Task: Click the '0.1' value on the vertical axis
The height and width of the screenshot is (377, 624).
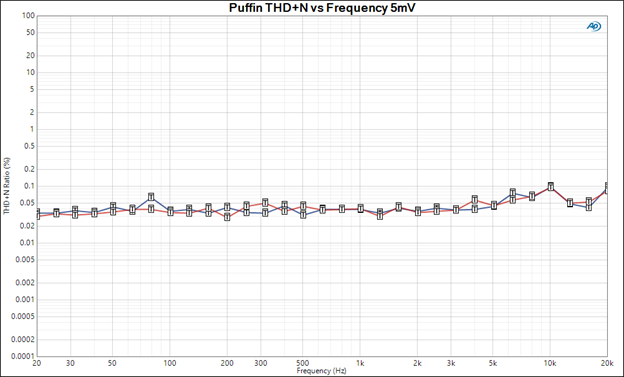Action: [x=30, y=186]
